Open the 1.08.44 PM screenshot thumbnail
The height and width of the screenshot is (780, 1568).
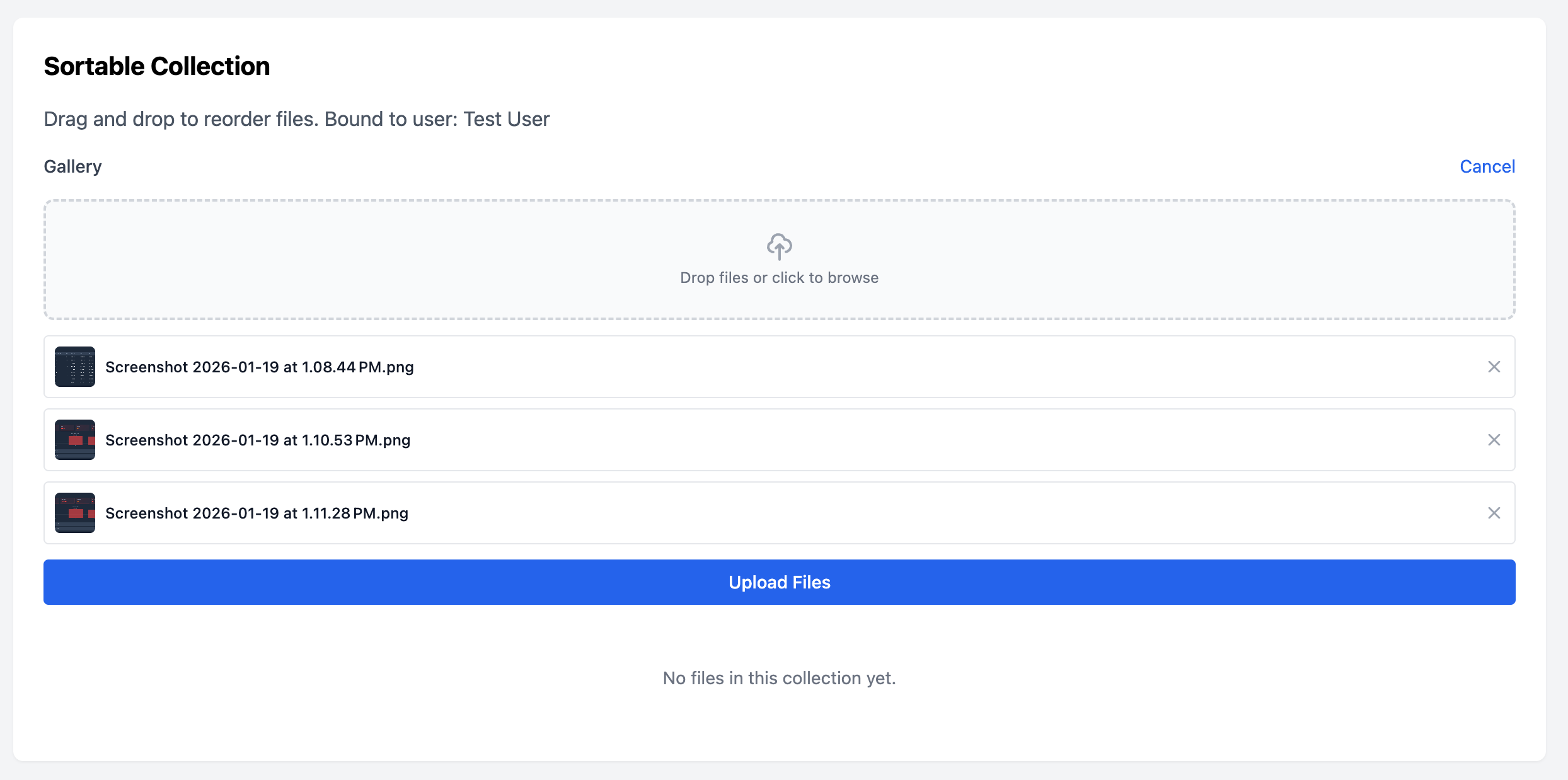(75, 367)
